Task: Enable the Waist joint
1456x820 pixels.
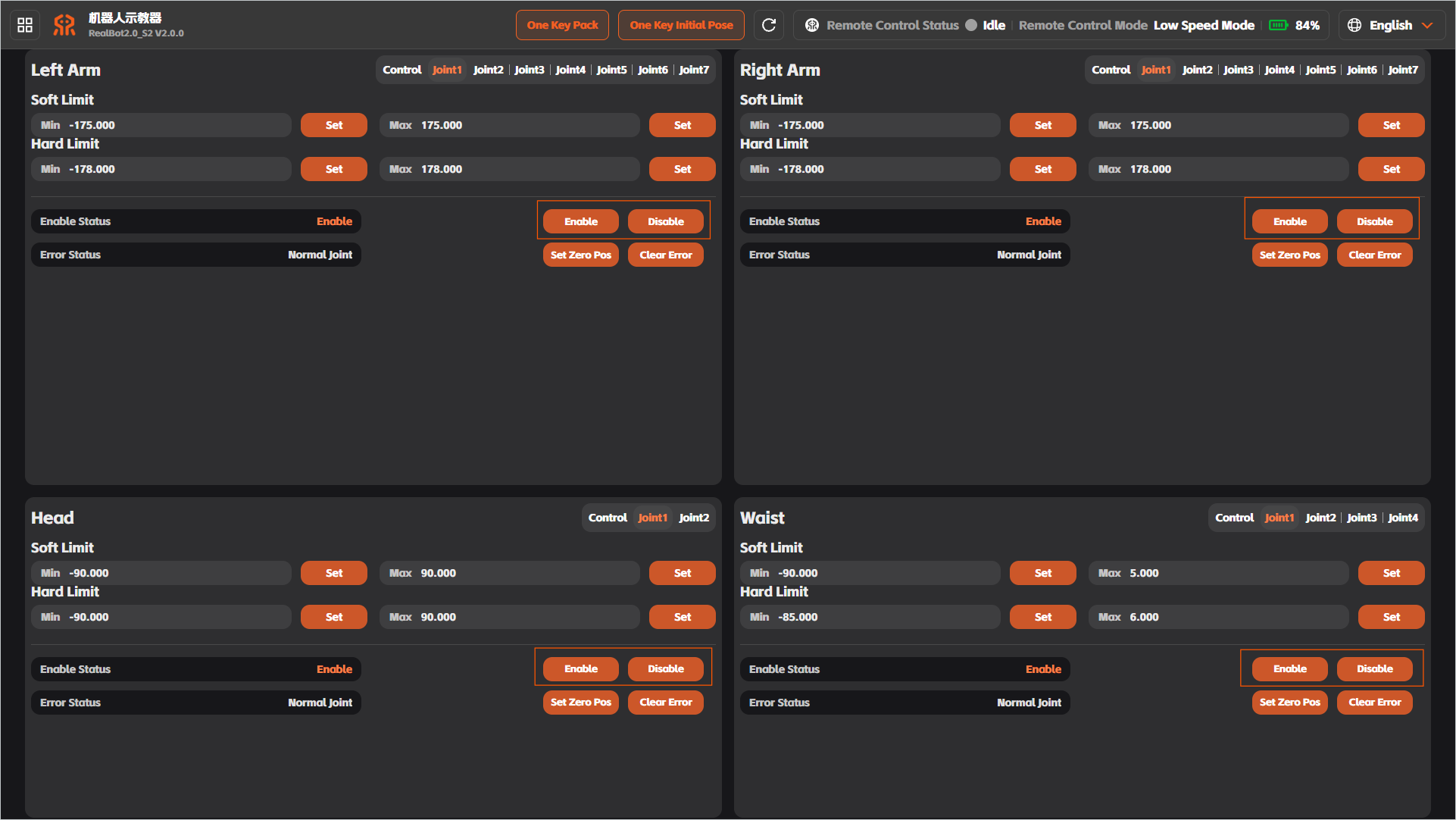Action: pyautogui.click(x=1290, y=668)
